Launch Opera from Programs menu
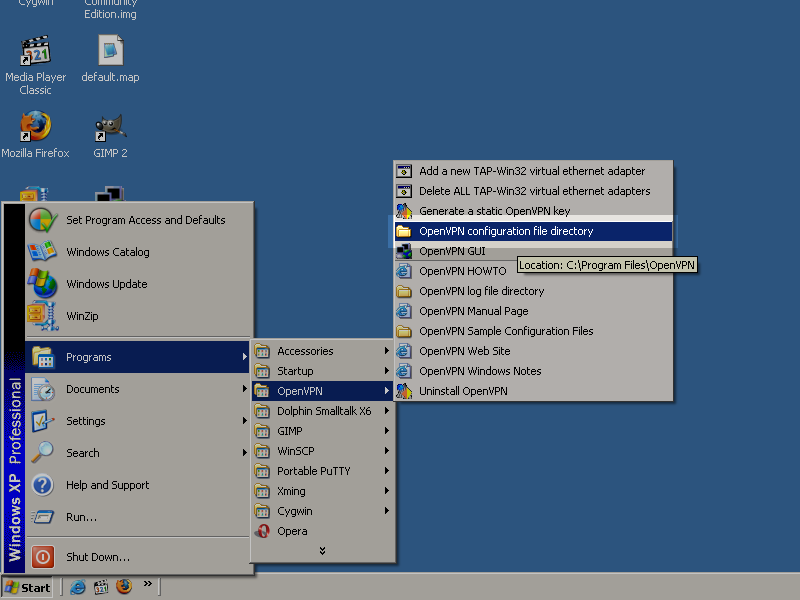 point(323,531)
